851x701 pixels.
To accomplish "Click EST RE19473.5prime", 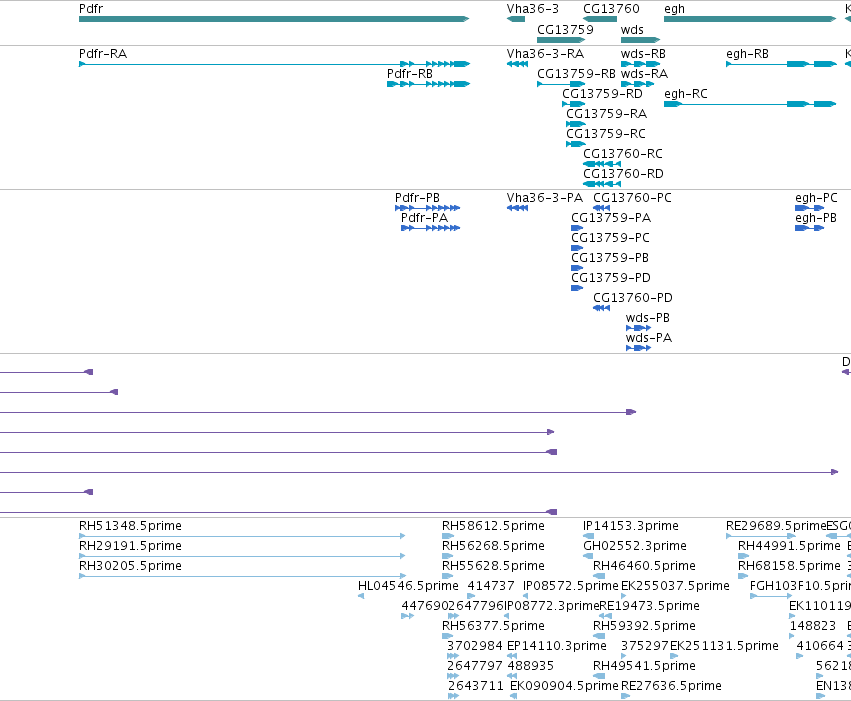I will [649, 606].
